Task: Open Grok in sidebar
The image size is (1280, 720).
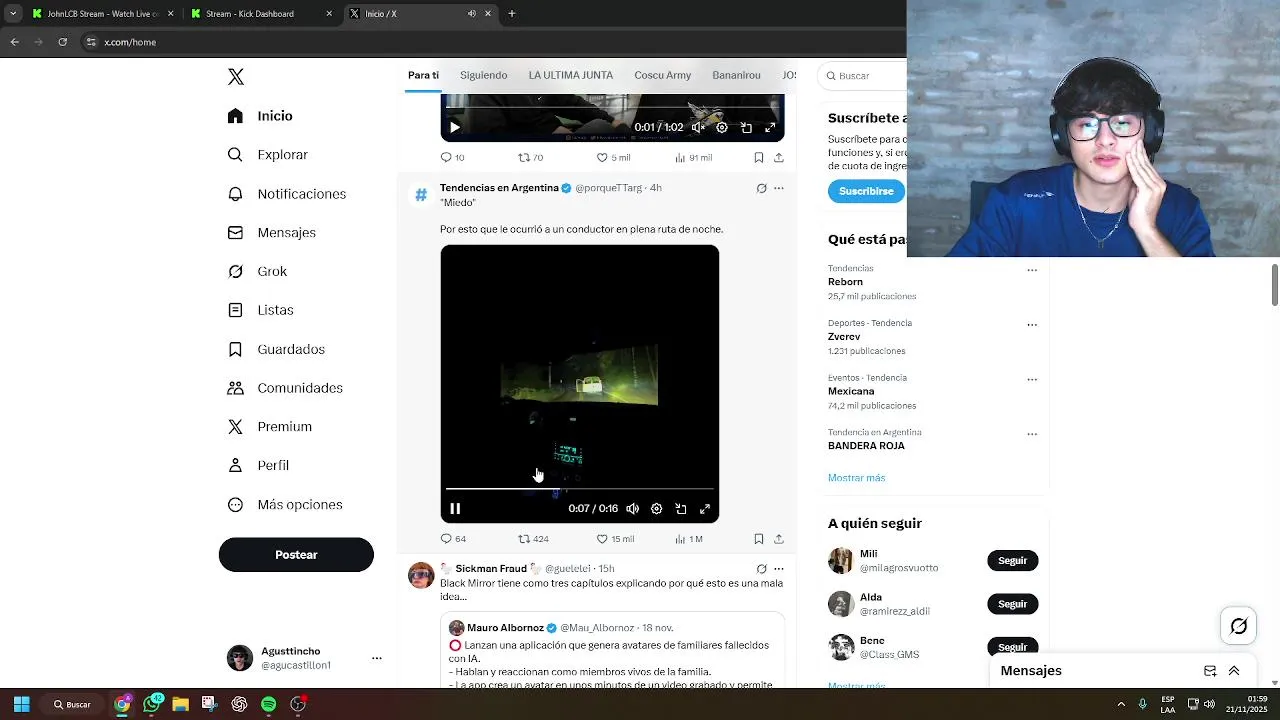Action: click(x=258, y=271)
